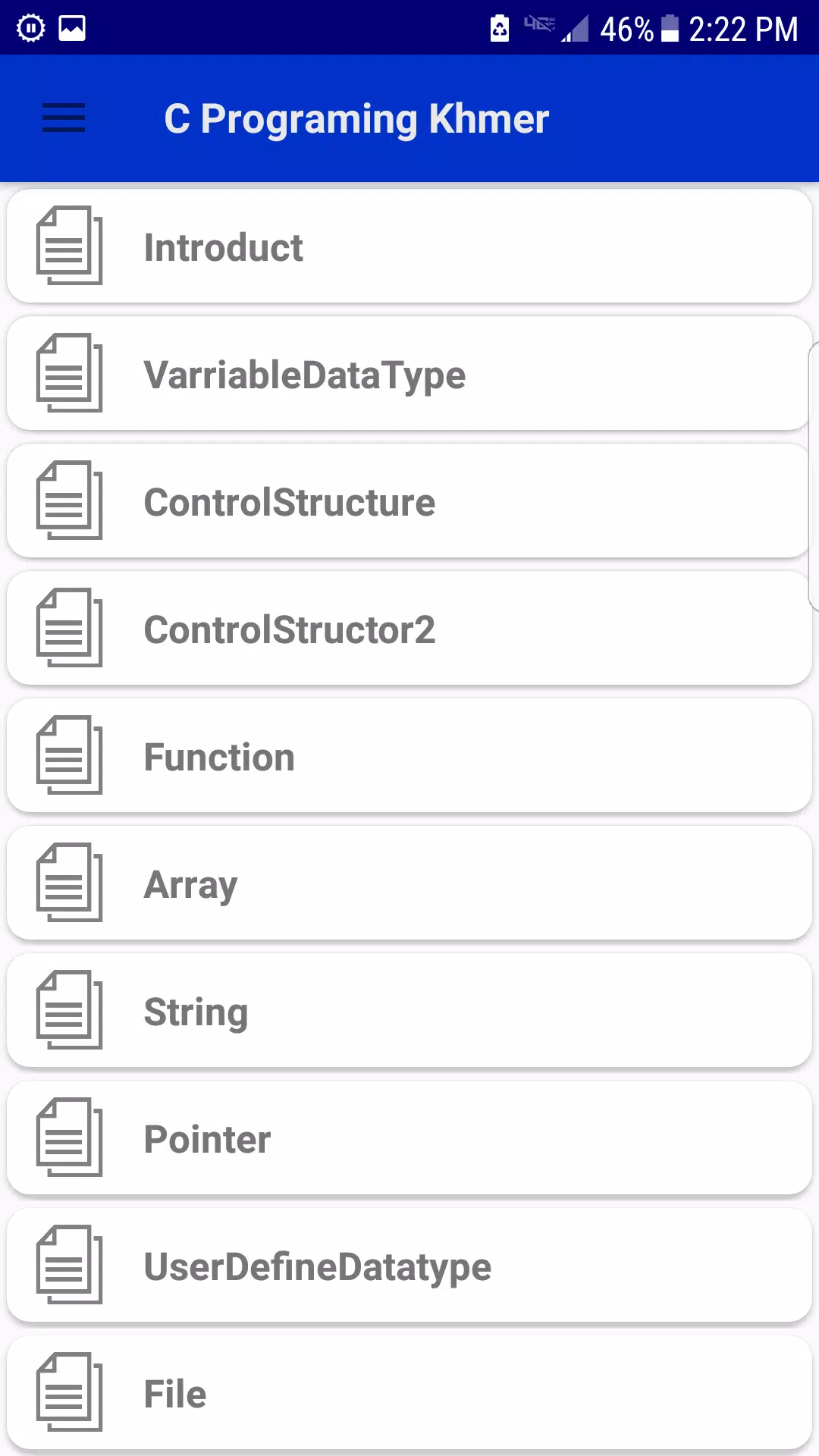Tap the document icon beside Introduct
819x1456 pixels.
coord(69,246)
